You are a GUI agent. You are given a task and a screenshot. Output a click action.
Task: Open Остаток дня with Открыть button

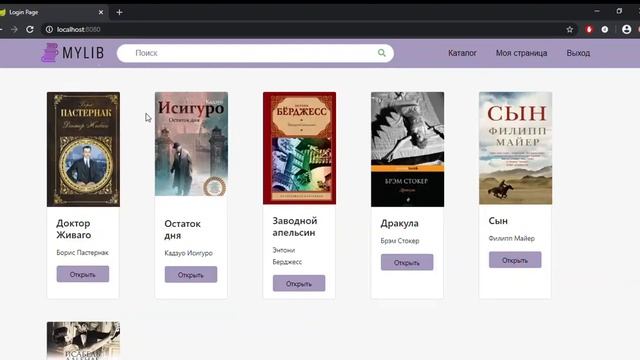191,275
